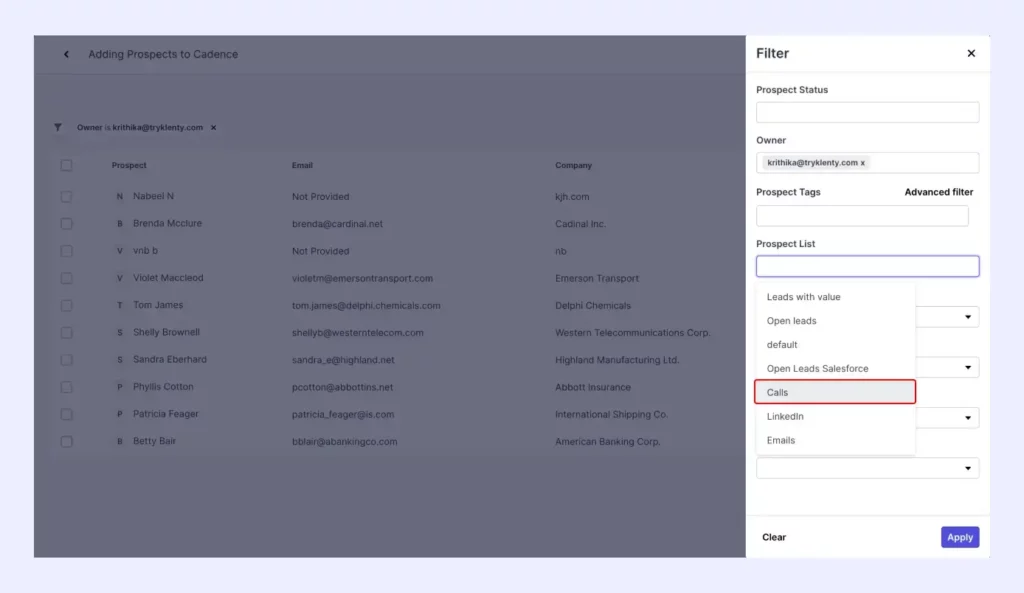Click the Email column header
Viewport: 1024px width, 593px height.
[302, 165]
